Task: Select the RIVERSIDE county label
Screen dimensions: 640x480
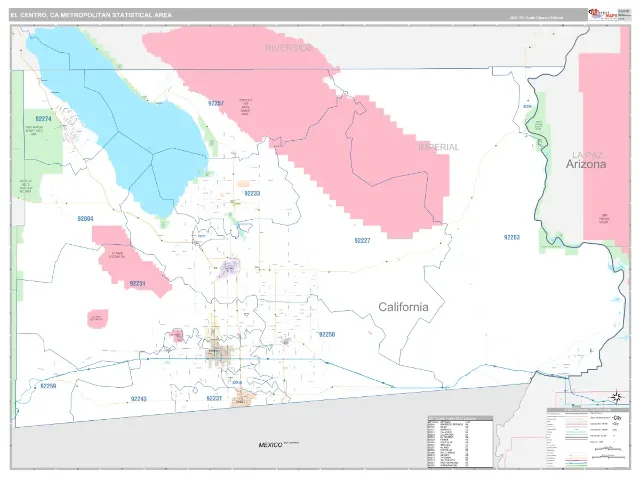Action: (289, 48)
